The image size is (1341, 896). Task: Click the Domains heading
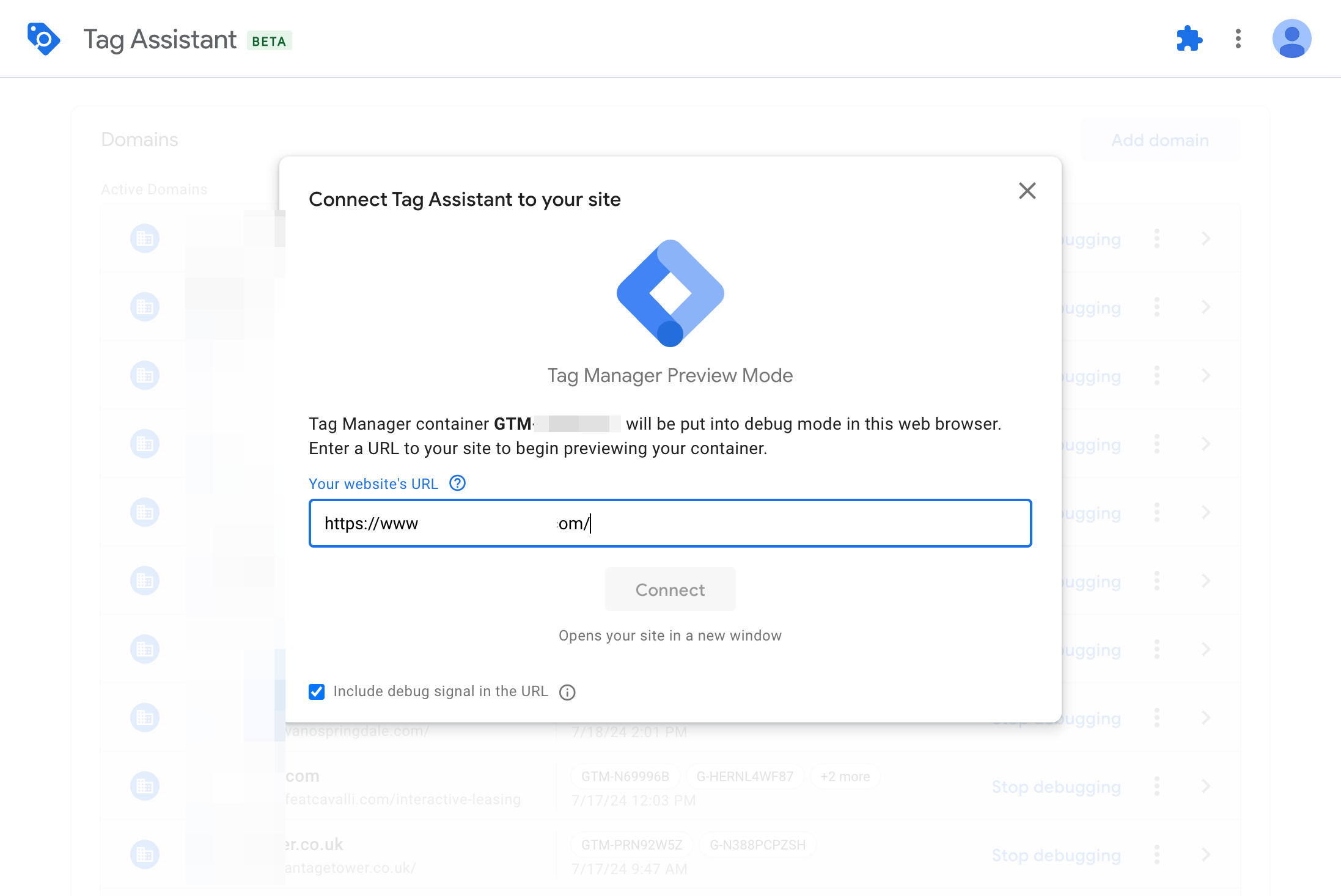(x=139, y=139)
